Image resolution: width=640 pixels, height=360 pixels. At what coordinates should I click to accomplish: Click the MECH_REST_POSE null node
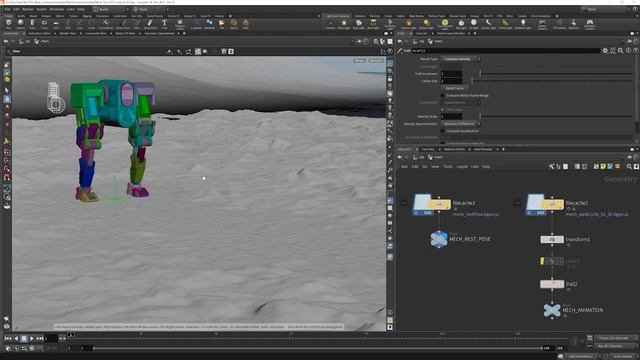pyautogui.click(x=439, y=239)
